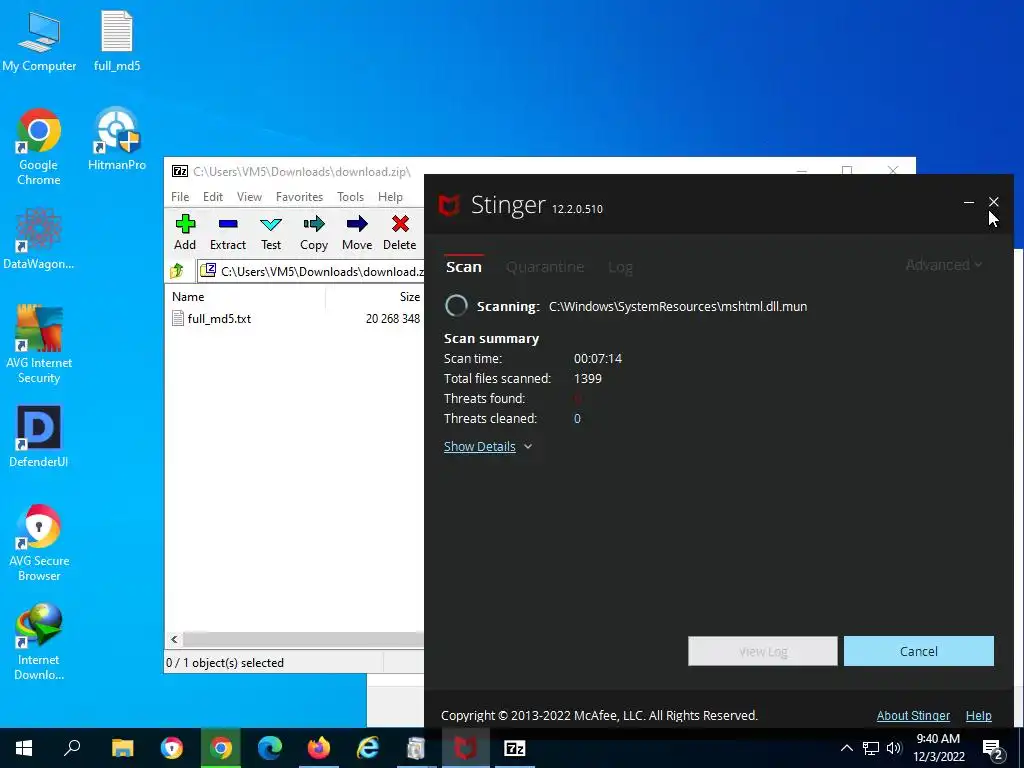Open the volume control in system tray
Image resolution: width=1024 pixels, height=768 pixels.
(894, 748)
